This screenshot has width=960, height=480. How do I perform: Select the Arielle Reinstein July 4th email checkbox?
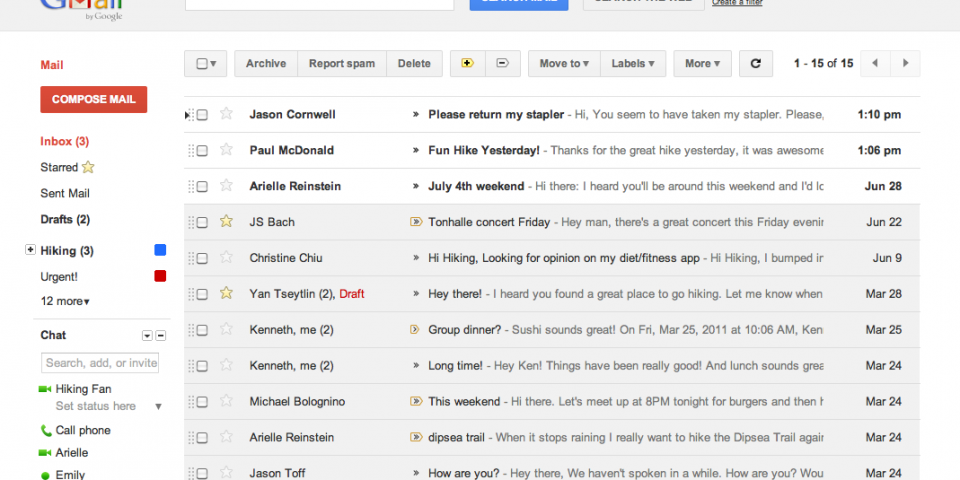[x=202, y=187]
